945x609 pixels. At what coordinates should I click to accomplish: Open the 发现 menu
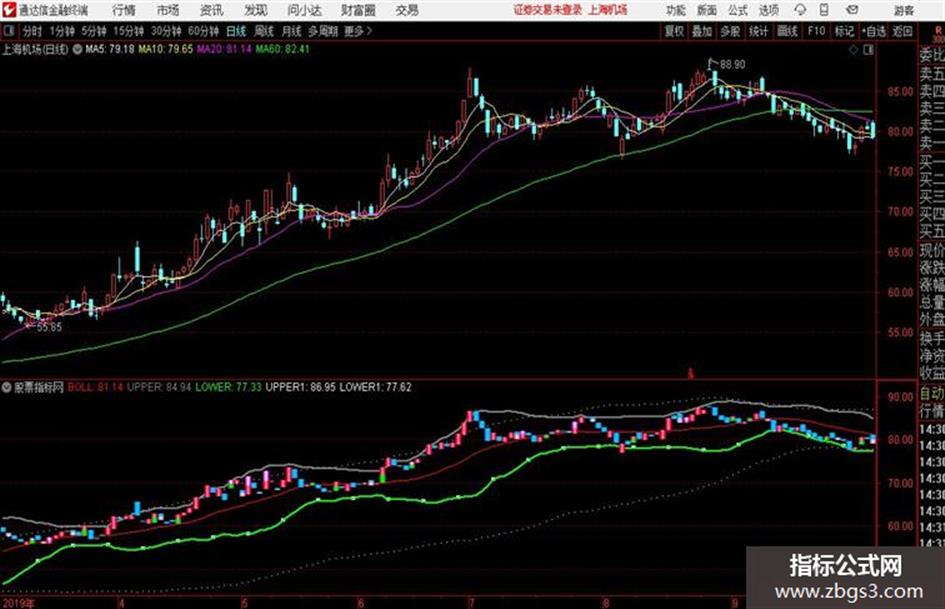click(x=256, y=10)
